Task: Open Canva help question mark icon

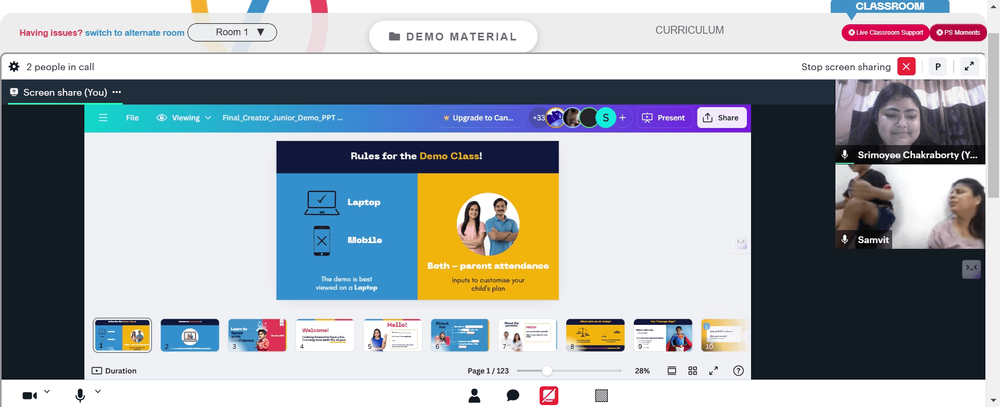Action: [738, 371]
